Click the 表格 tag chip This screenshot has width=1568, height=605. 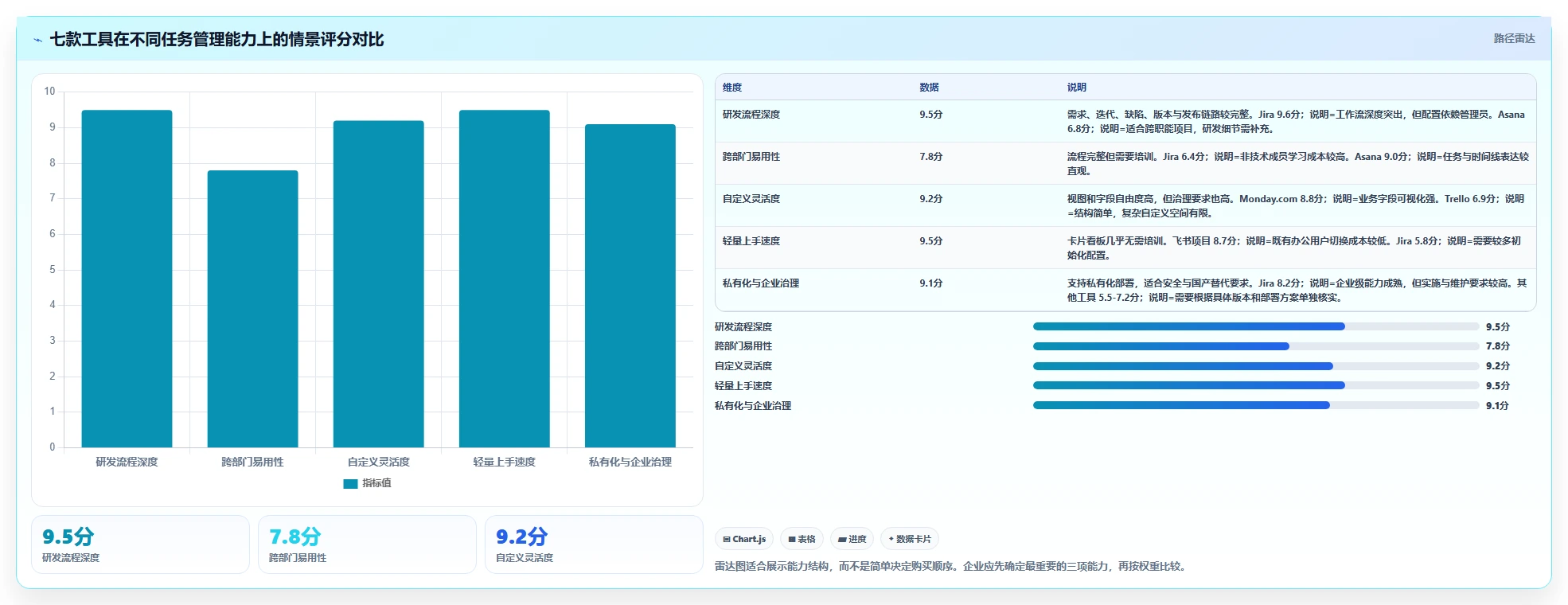tap(802, 539)
